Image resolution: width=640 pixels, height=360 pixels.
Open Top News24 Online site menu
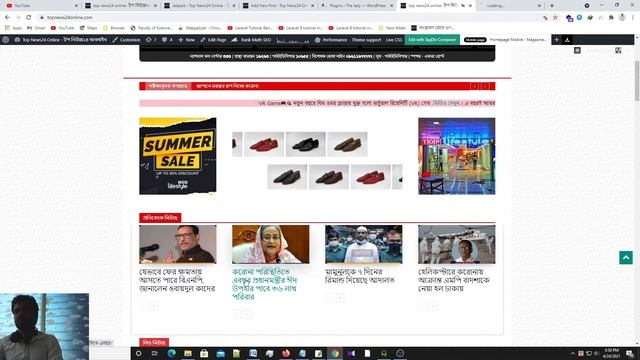[60, 40]
